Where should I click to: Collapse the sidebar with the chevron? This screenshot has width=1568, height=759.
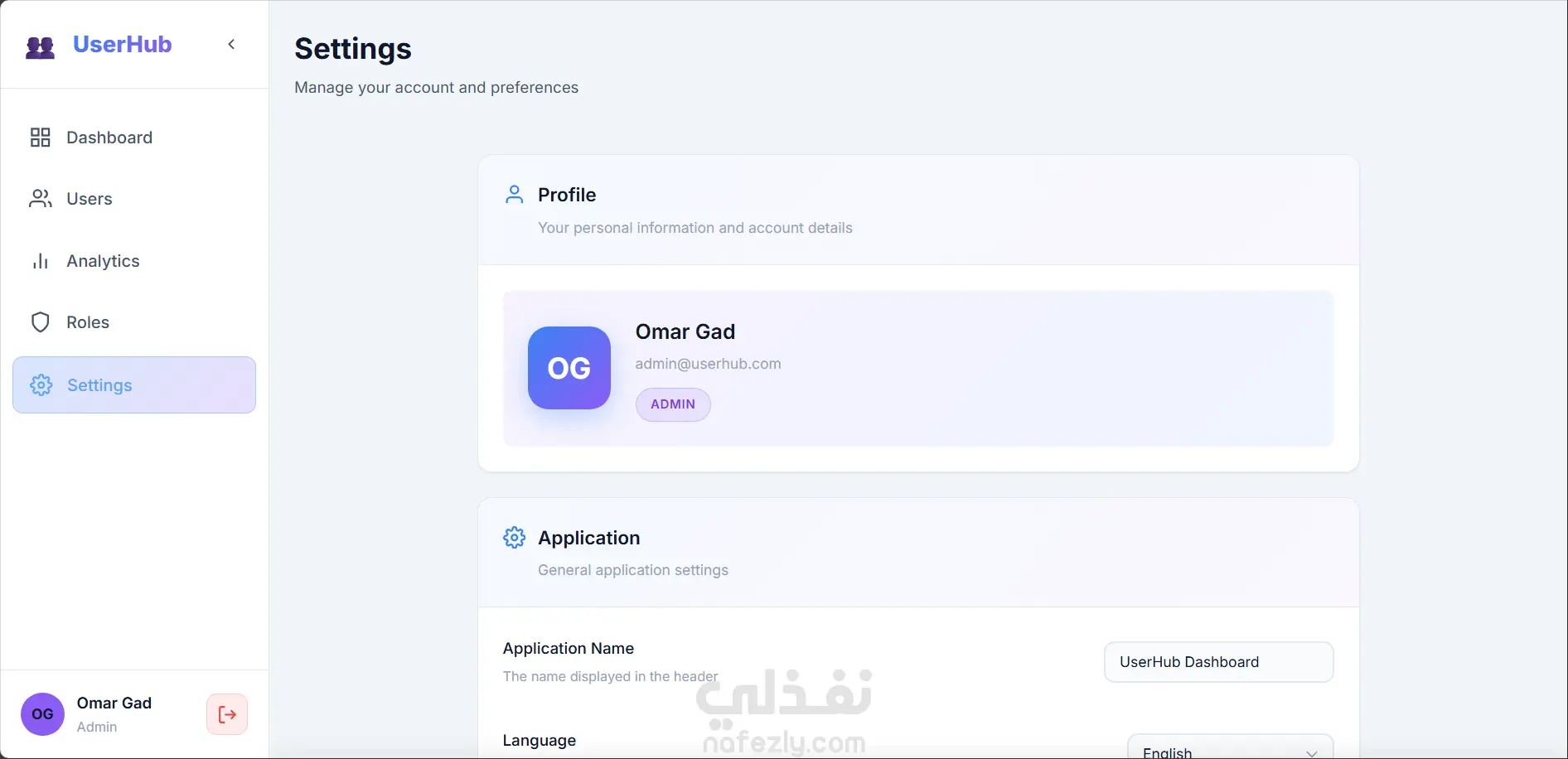(232, 45)
